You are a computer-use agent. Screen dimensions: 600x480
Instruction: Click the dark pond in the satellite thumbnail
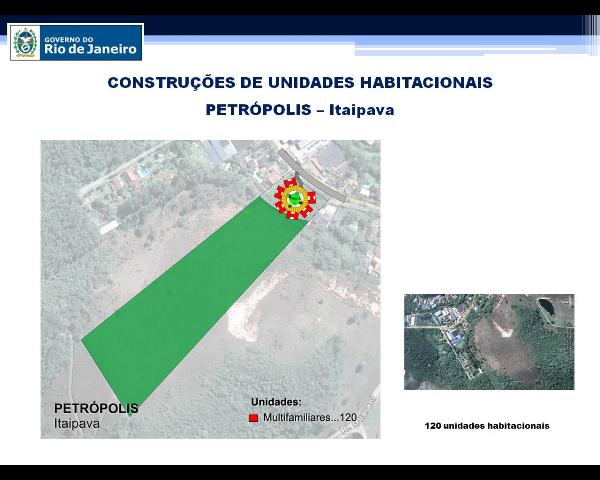point(544,305)
